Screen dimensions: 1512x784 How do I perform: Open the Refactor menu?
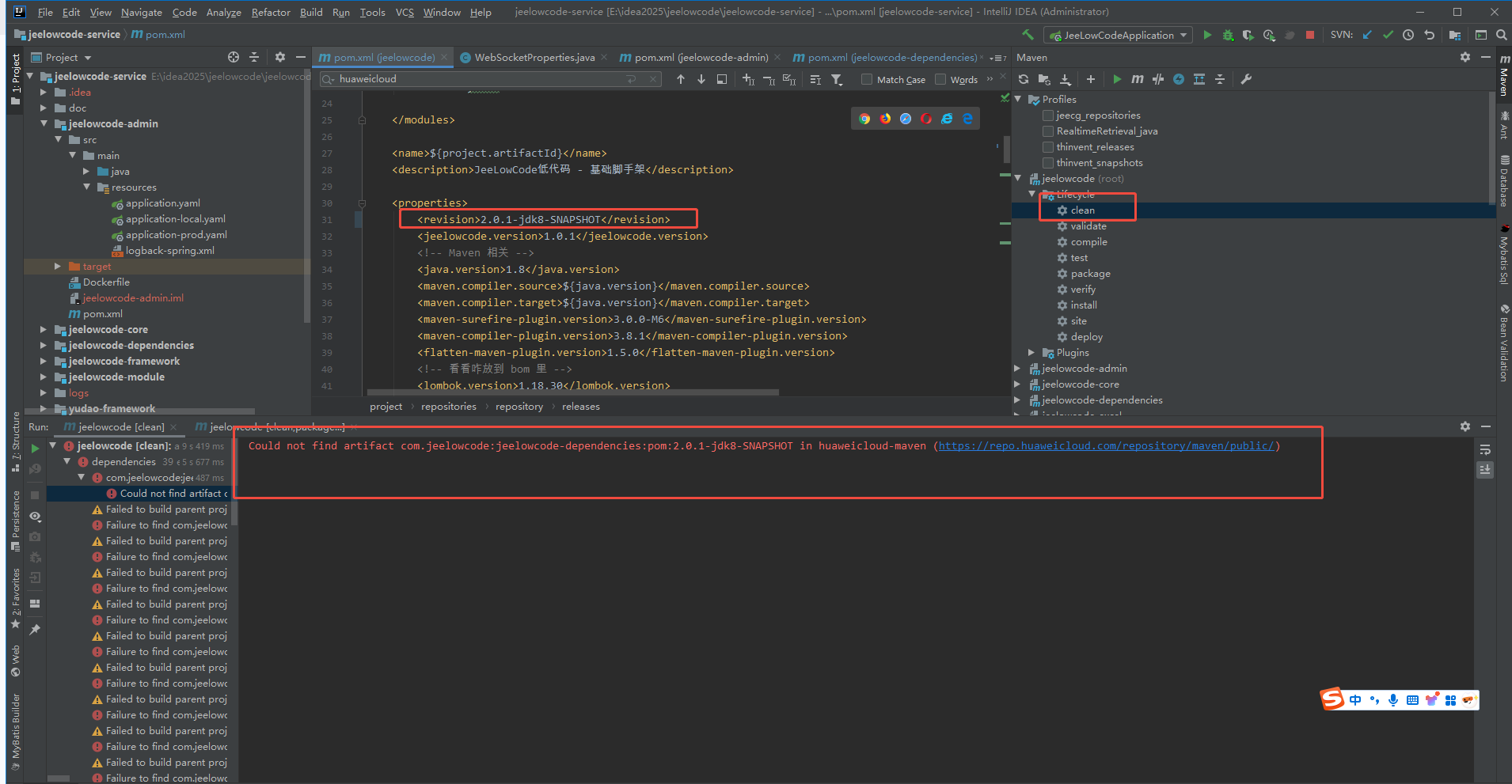tap(271, 12)
